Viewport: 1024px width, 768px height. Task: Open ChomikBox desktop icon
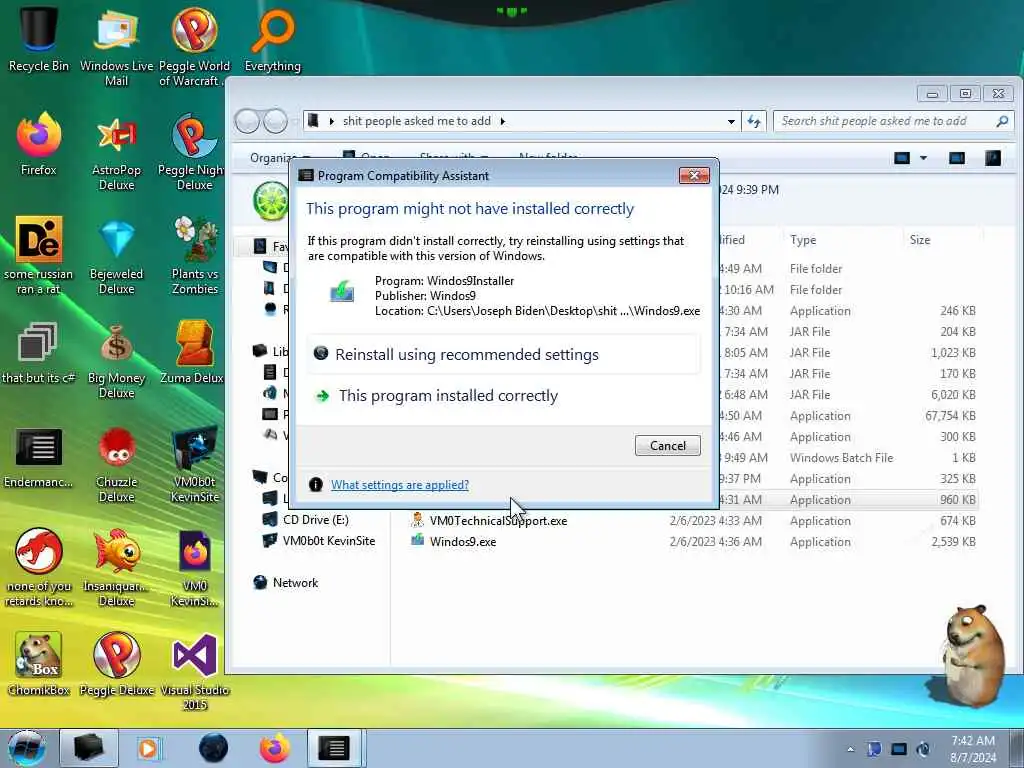pyautogui.click(x=39, y=663)
